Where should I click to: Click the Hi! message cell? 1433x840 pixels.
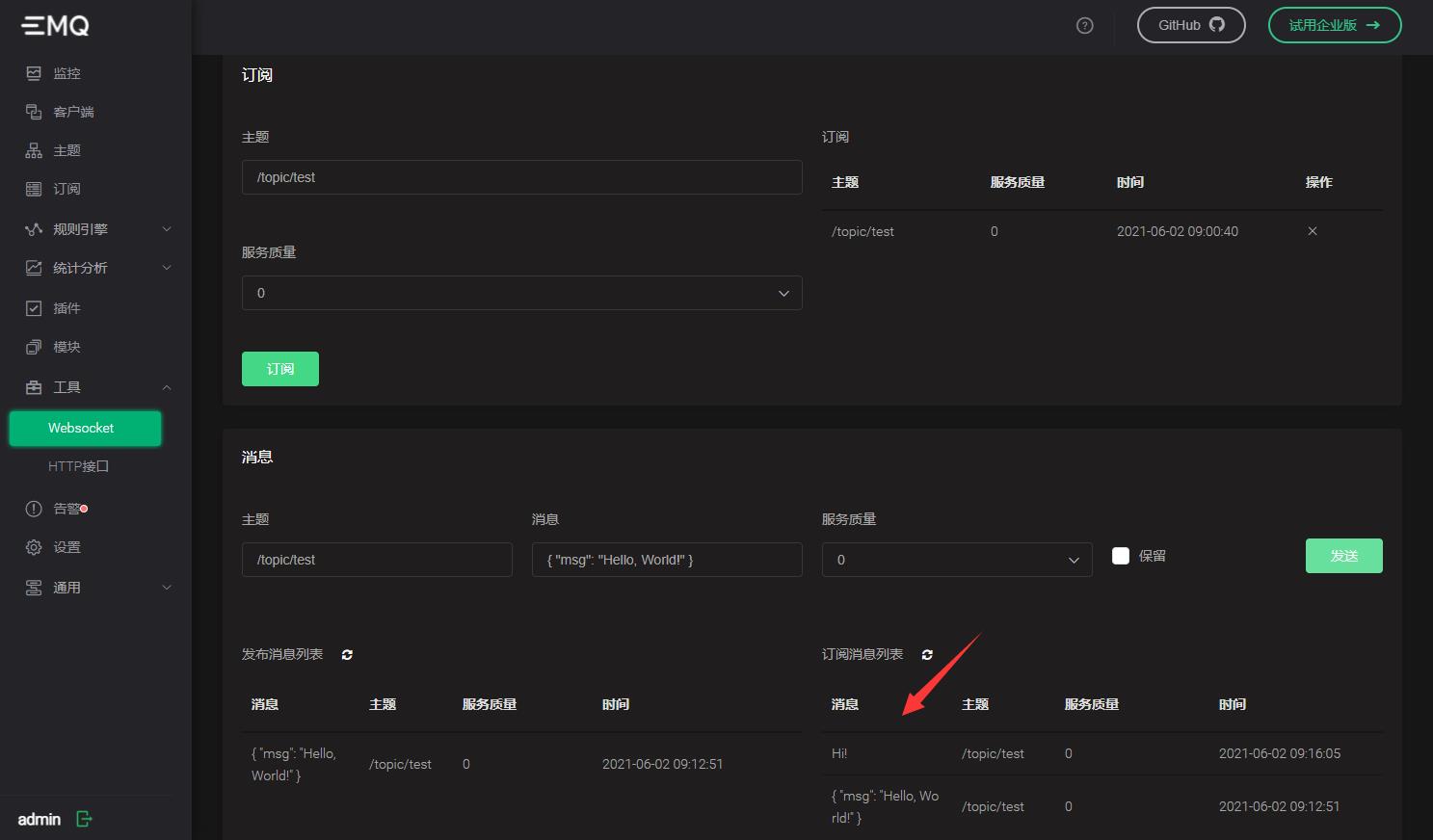[839, 753]
